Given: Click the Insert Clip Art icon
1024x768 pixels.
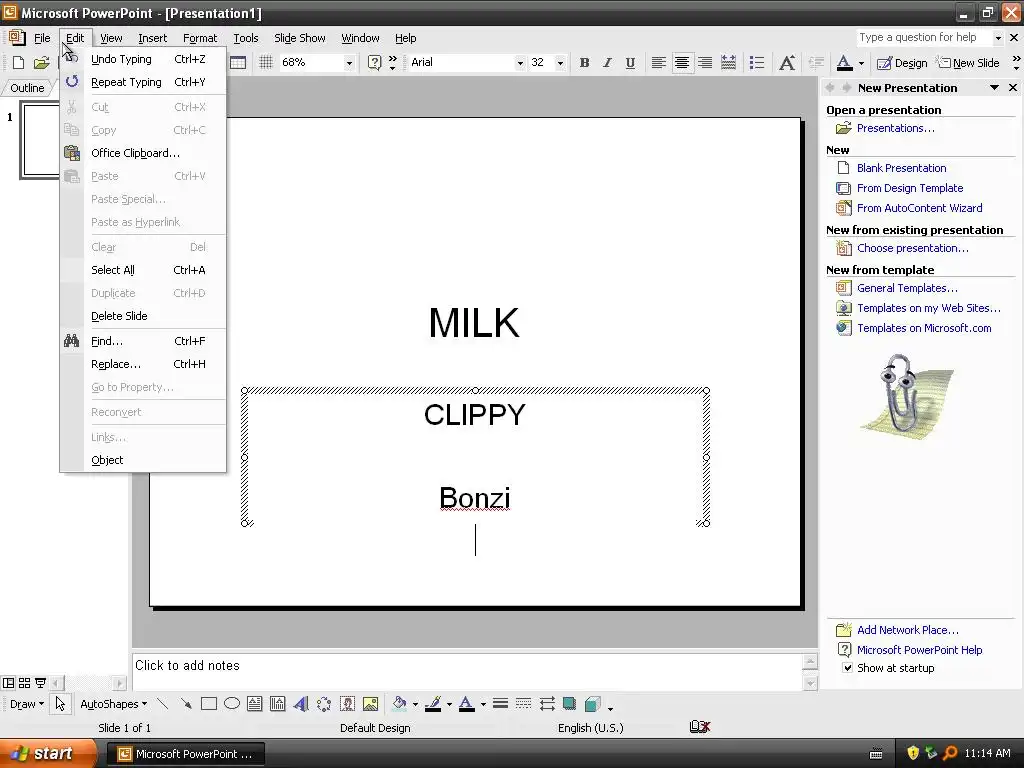Looking at the screenshot, I should [x=347, y=703].
